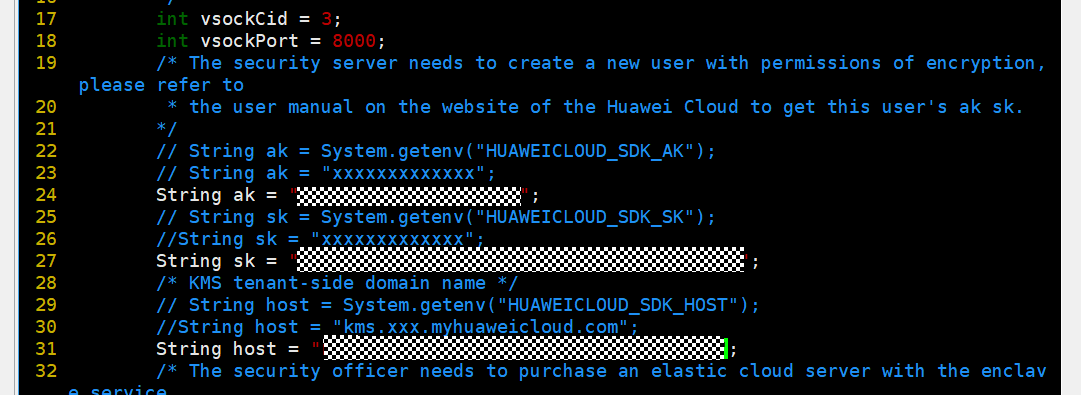1081x395 pixels.
Task: Place cursor on 'vsockCid' variable name
Action: 244,19
